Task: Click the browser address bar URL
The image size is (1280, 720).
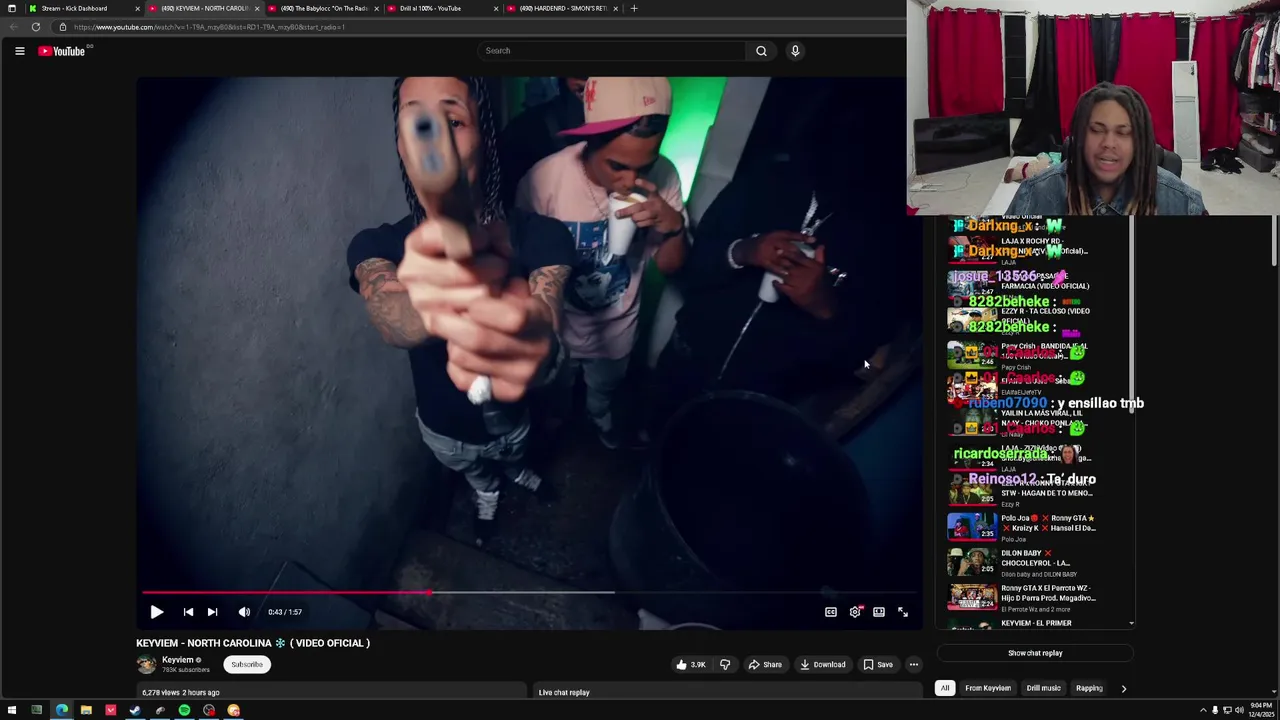Action: coord(209,27)
